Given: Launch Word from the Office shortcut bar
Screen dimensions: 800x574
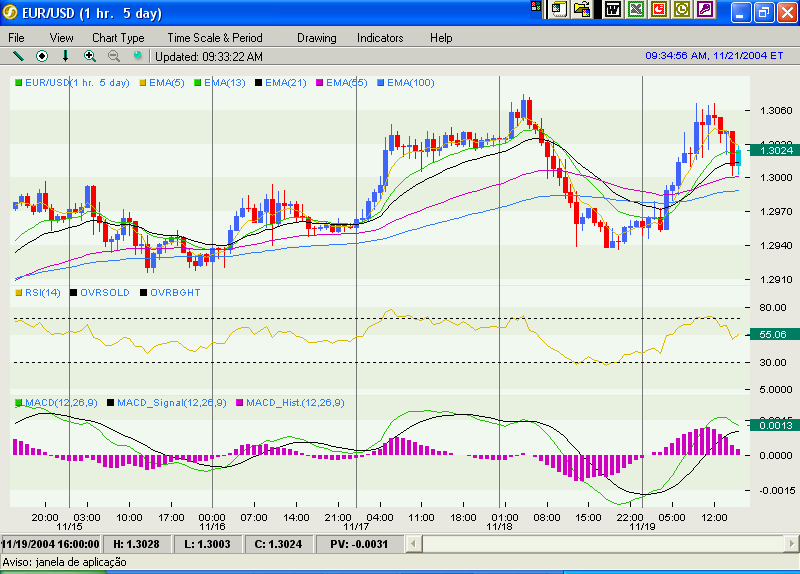Looking at the screenshot, I should coord(612,9).
